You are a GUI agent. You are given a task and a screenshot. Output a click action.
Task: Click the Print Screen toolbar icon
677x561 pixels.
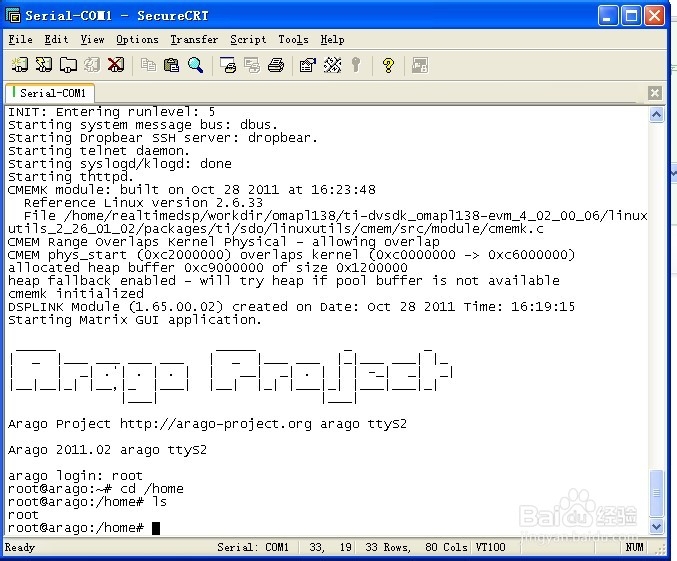pyautogui.click(x=228, y=65)
